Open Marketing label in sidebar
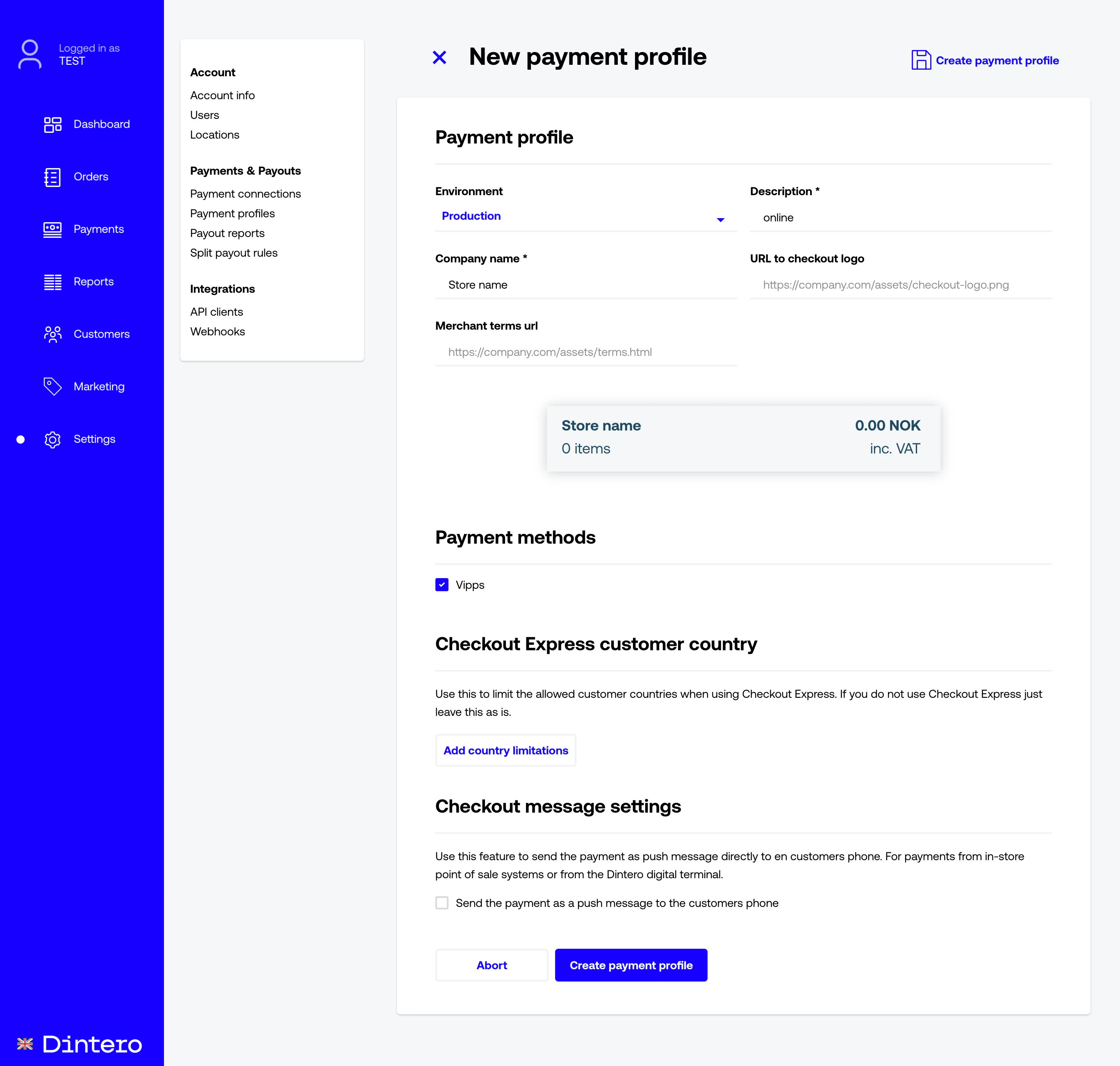Image resolution: width=1120 pixels, height=1066 pixels. click(x=99, y=387)
